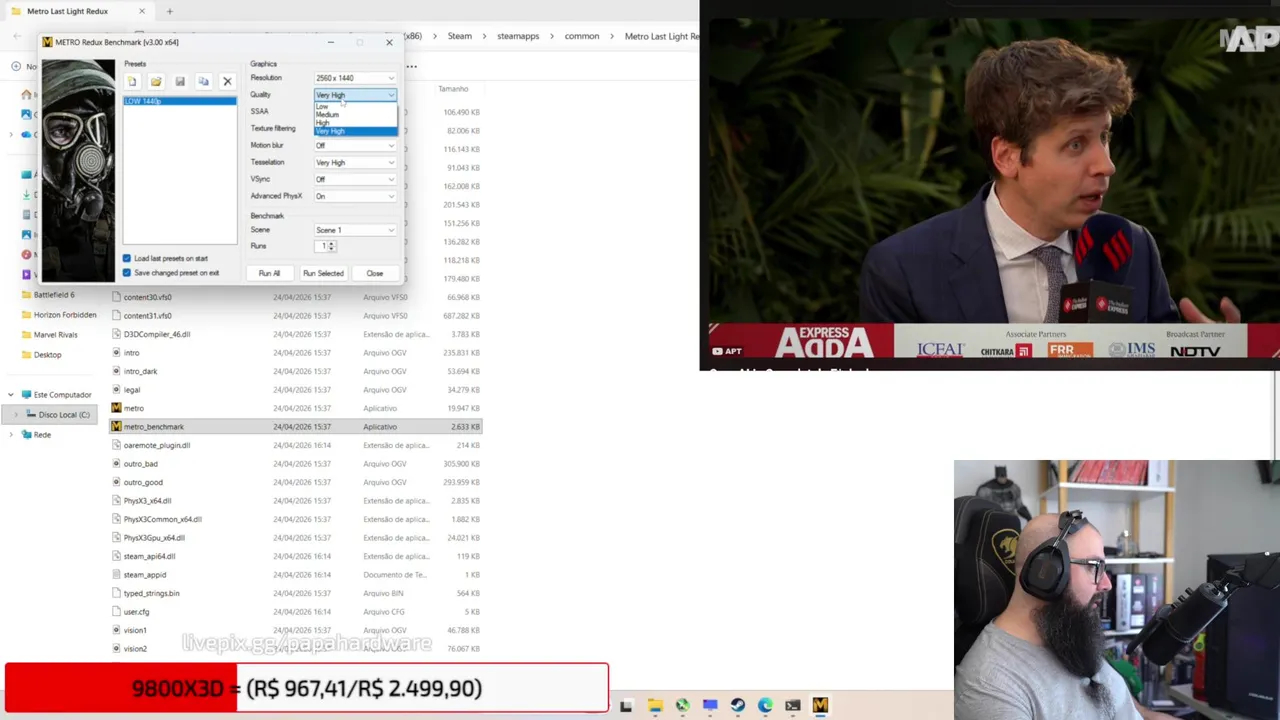
Task: Choose Very High in Quality list
Action: (x=355, y=131)
